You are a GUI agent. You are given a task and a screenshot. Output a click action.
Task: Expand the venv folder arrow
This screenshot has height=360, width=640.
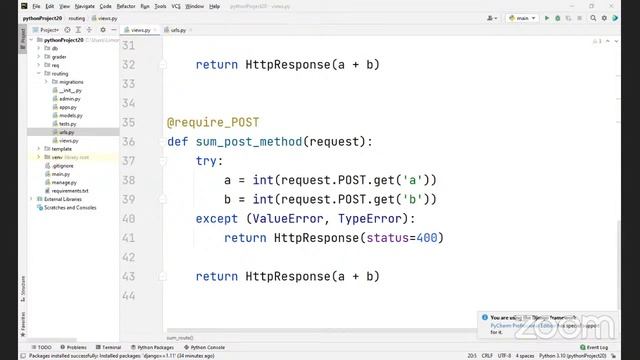point(39,157)
